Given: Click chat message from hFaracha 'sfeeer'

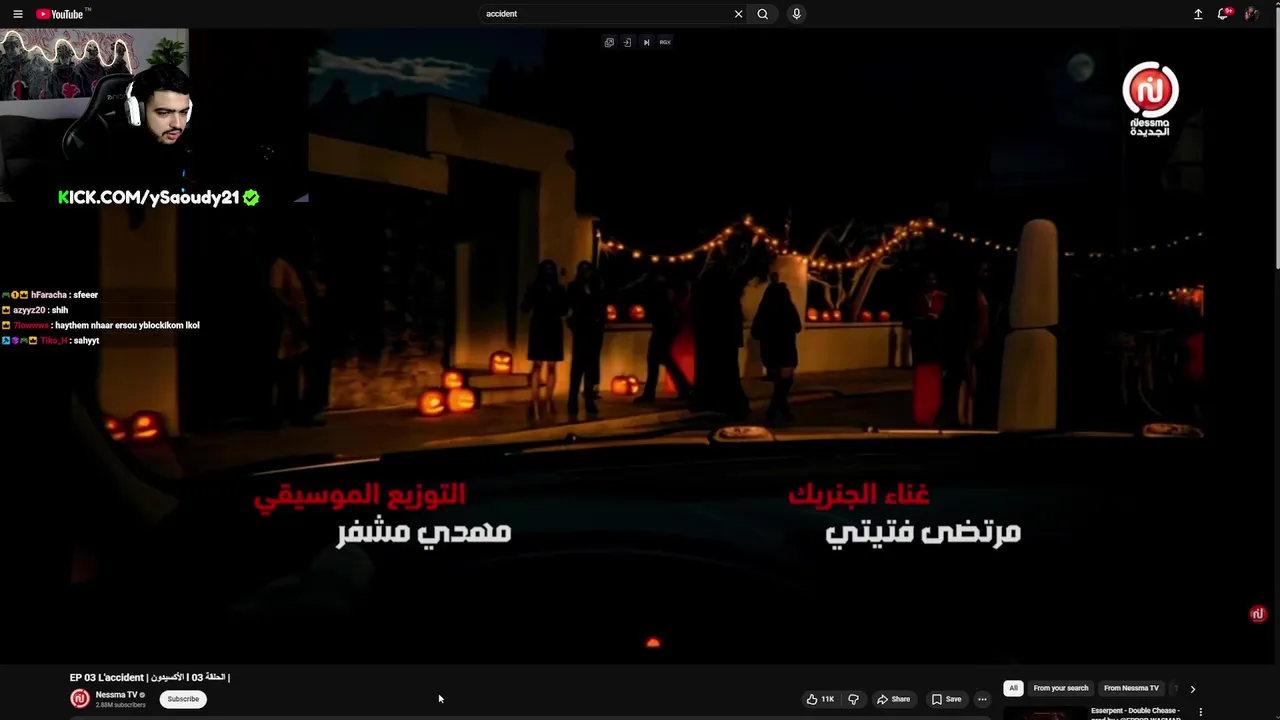Looking at the screenshot, I should 50,295.
